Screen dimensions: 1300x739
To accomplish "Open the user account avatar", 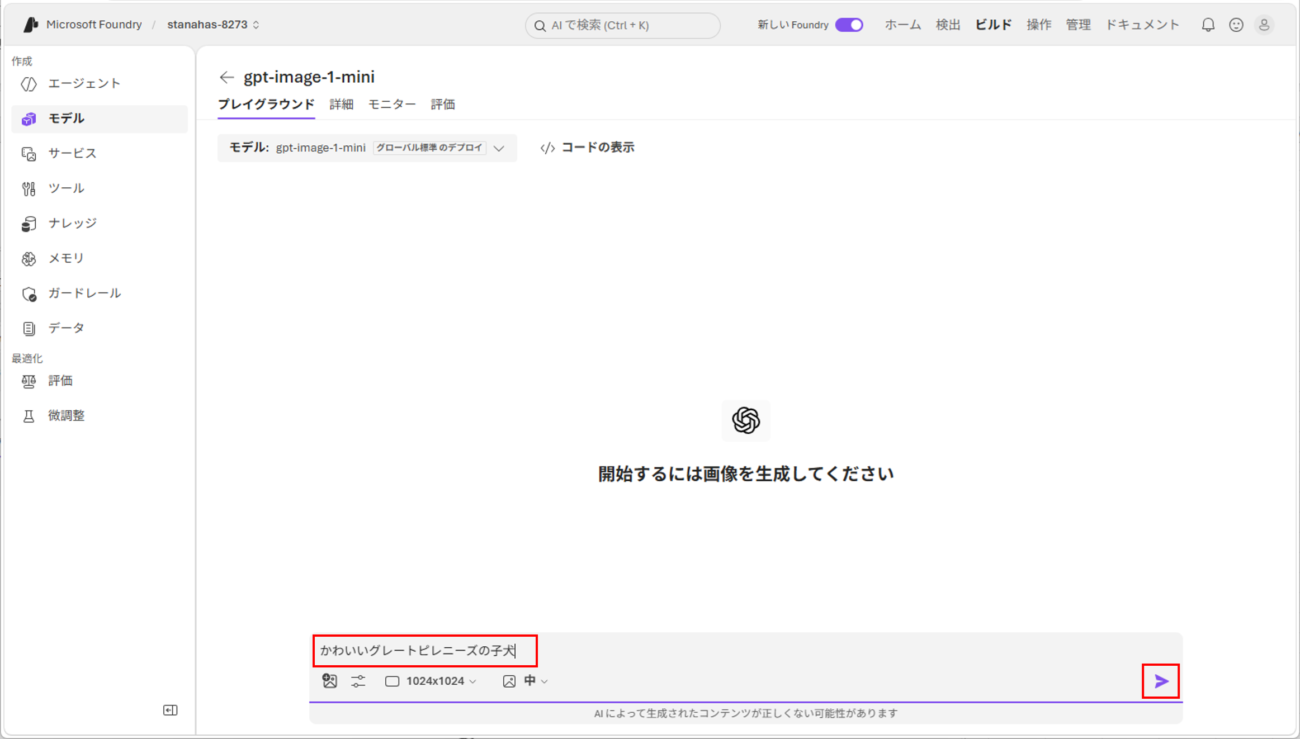I will pyautogui.click(x=1264, y=25).
